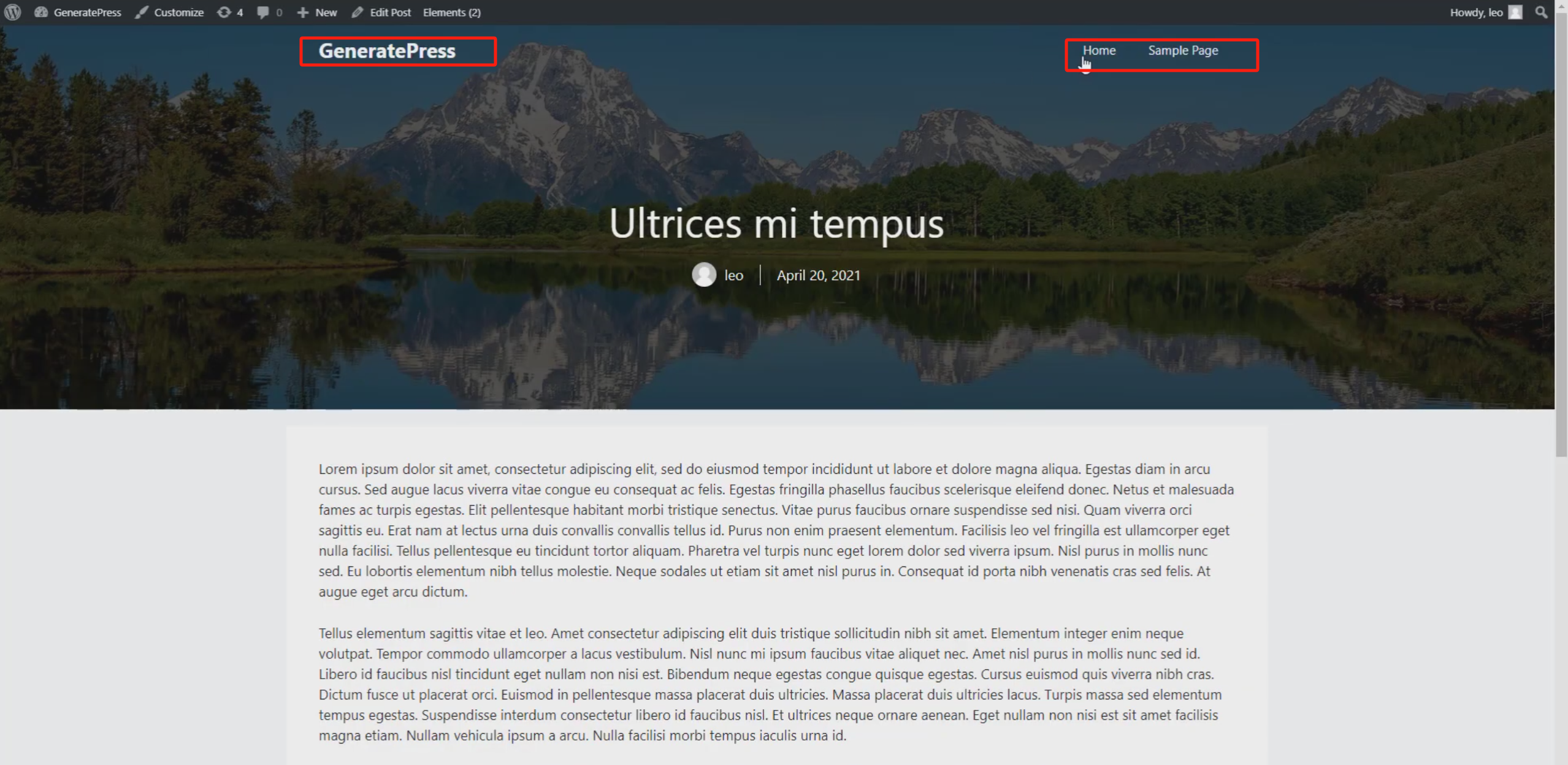The width and height of the screenshot is (1568, 765).
Task: Open author leo's post archive link
Action: click(734, 275)
